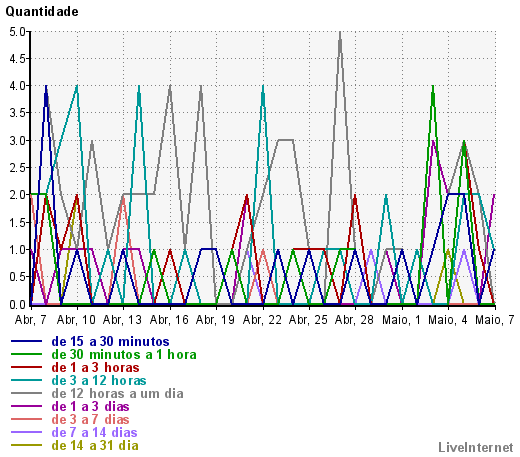The height and width of the screenshot is (457, 520).
Task: Click the 5.0 value on the Y axis
Action: 17,32
